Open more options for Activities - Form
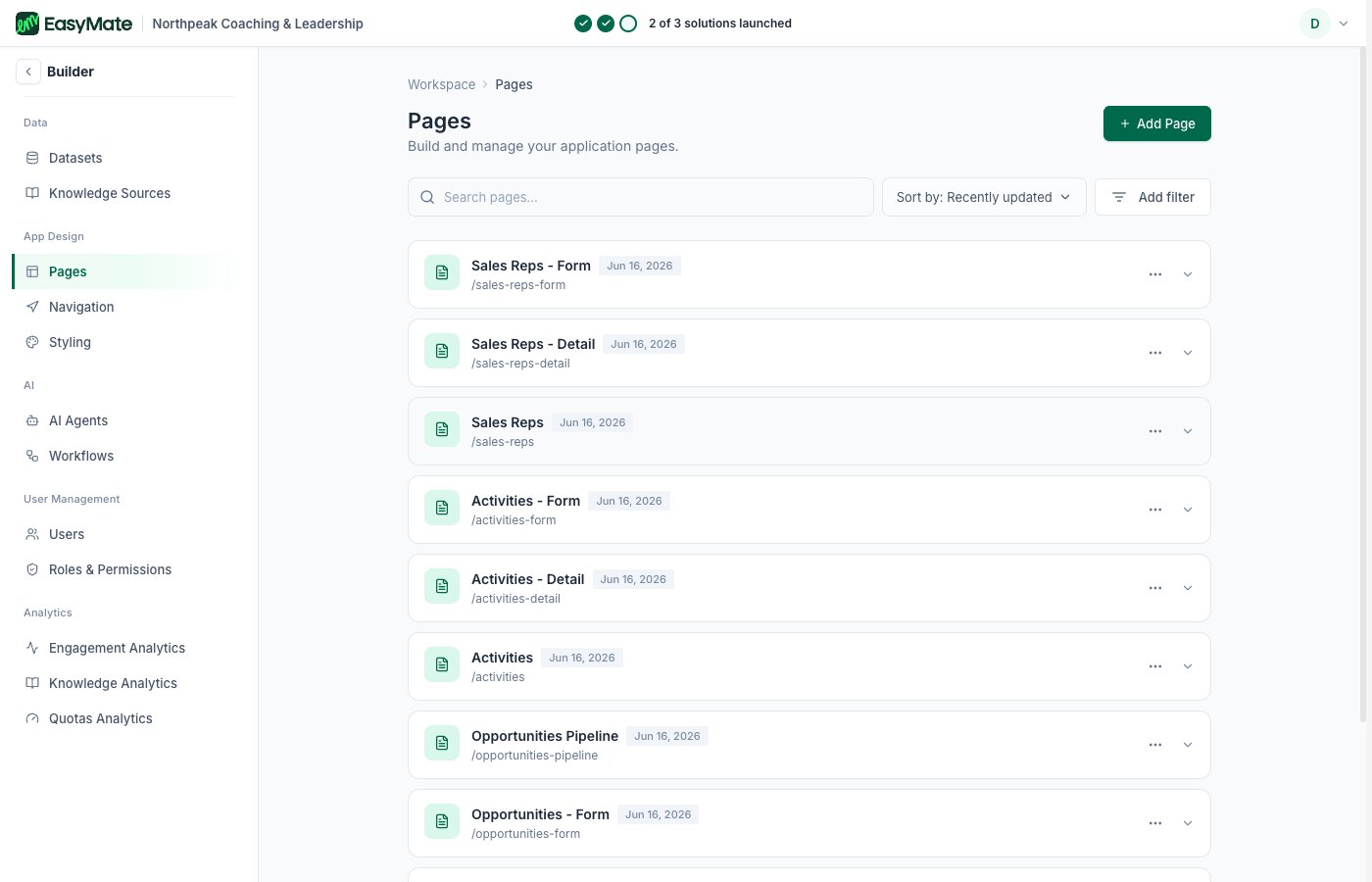 tap(1155, 510)
